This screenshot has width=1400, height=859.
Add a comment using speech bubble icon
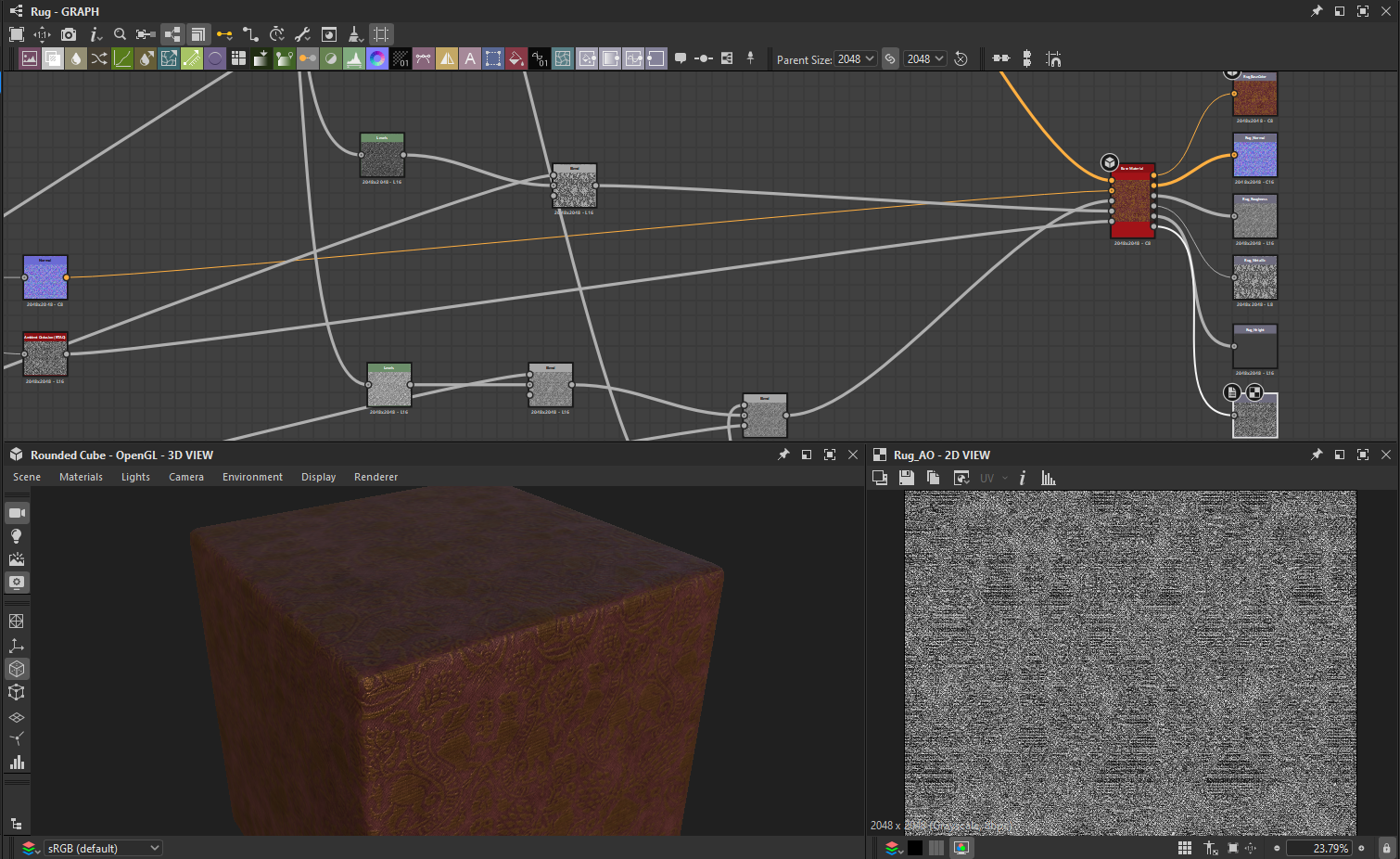point(681,58)
